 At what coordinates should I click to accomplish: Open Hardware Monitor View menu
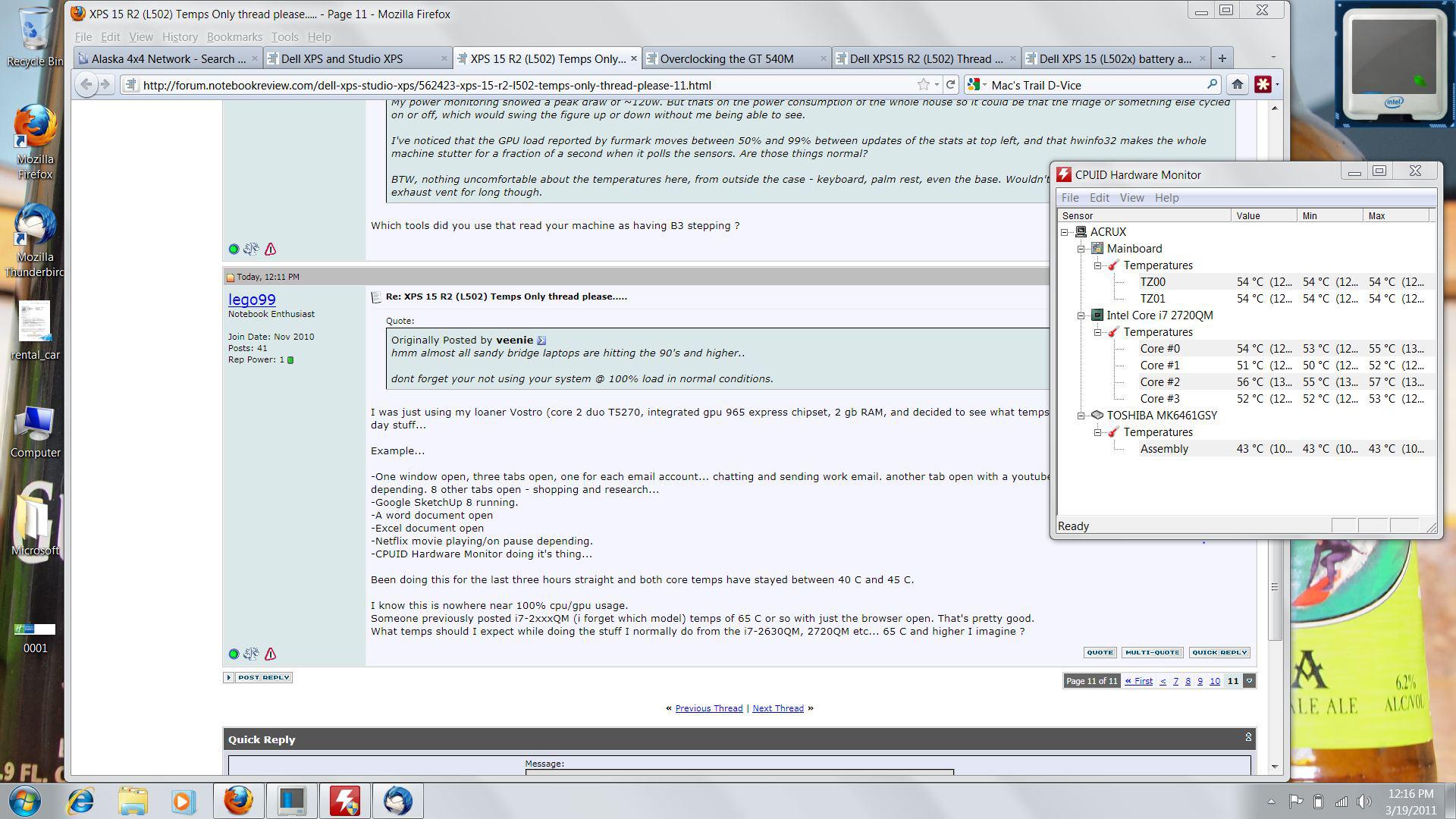click(1131, 198)
